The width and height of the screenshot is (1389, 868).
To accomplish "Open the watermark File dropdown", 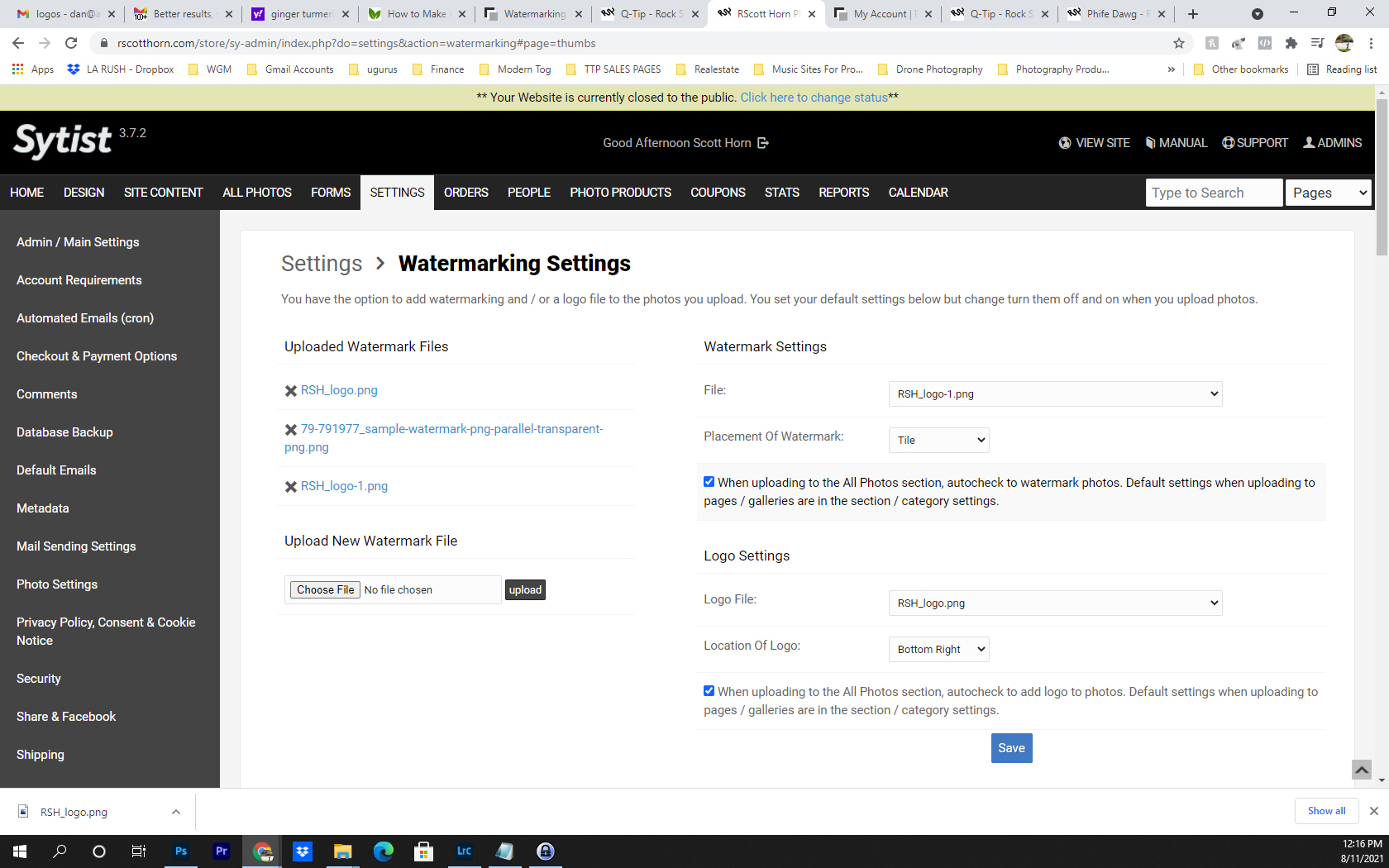I will click(x=1055, y=393).
